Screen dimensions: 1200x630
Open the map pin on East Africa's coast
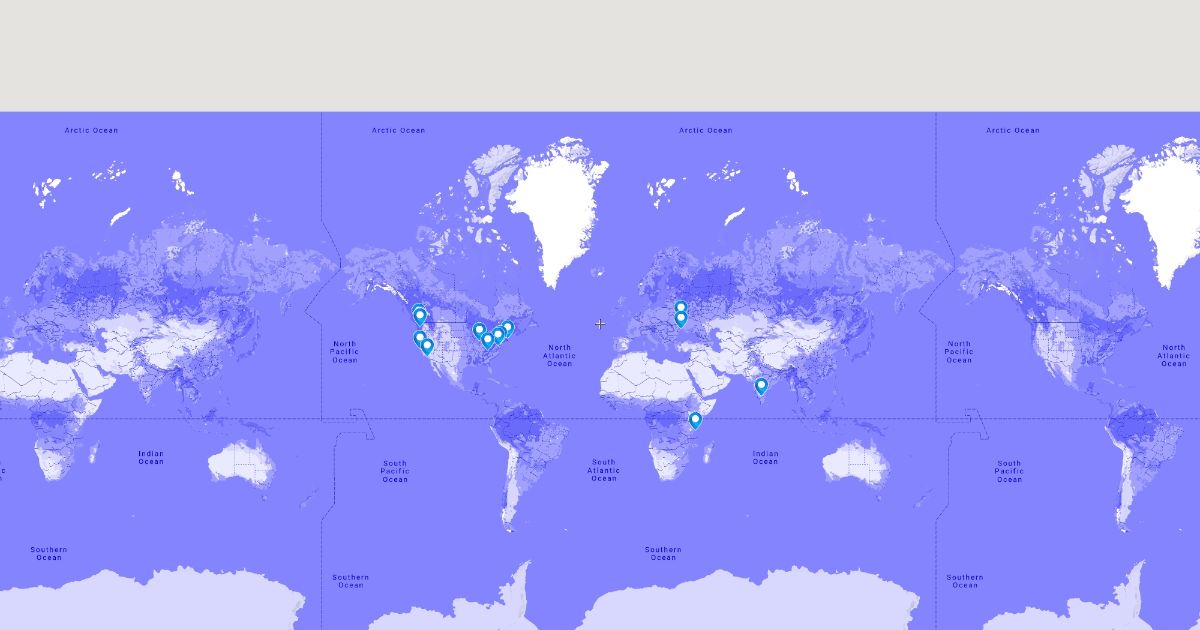(695, 421)
